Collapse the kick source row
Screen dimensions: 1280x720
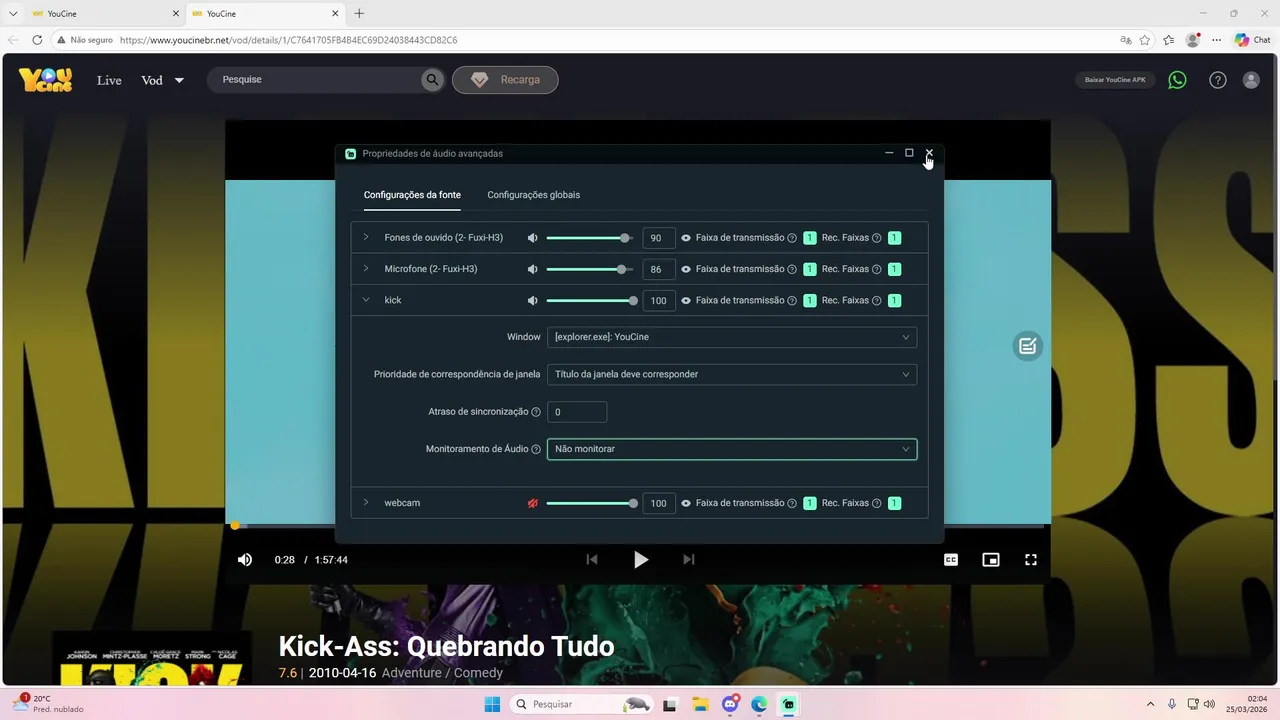(x=366, y=300)
